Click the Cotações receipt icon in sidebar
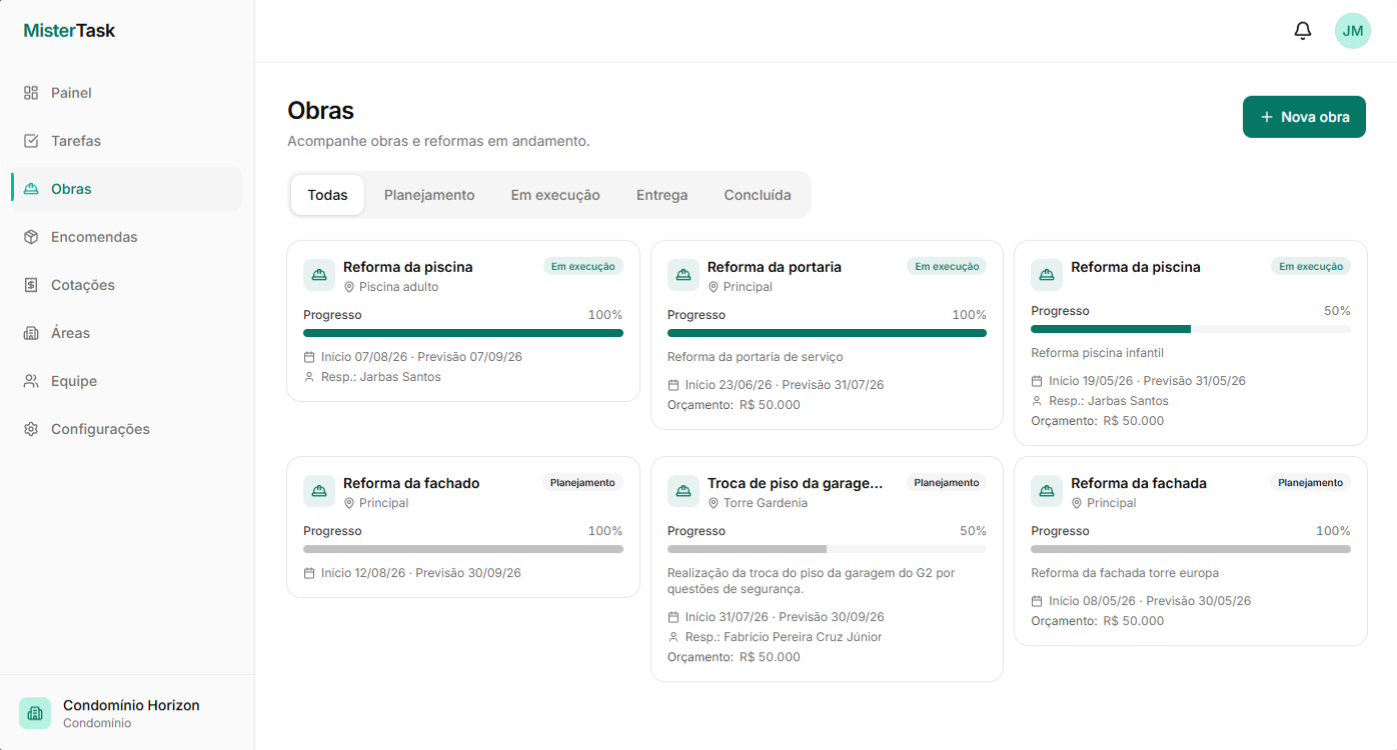The height and width of the screenshot is (750, 1397). (x=31, y=285)
